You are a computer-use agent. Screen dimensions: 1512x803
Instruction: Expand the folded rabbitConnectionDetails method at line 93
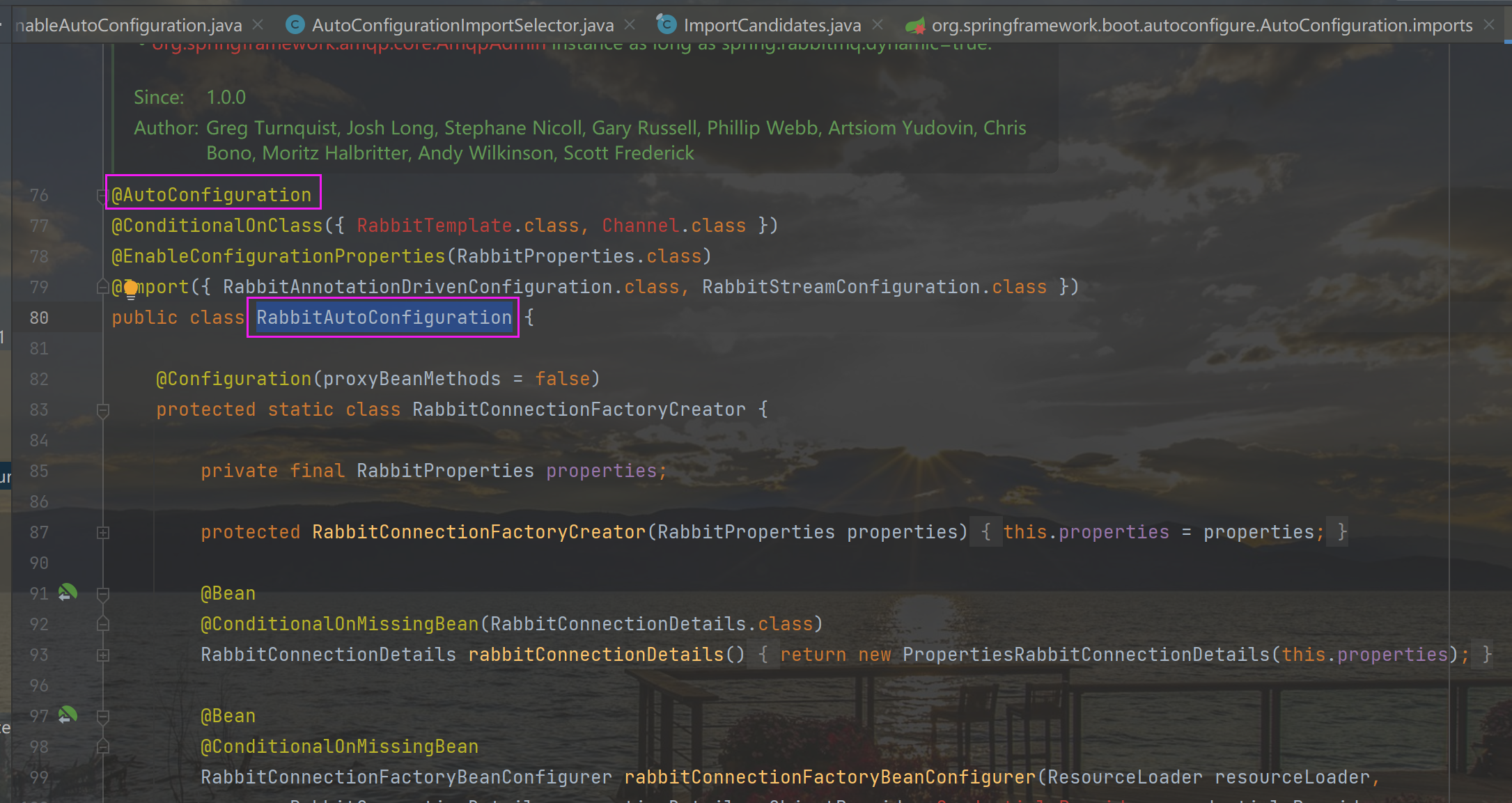102,655
